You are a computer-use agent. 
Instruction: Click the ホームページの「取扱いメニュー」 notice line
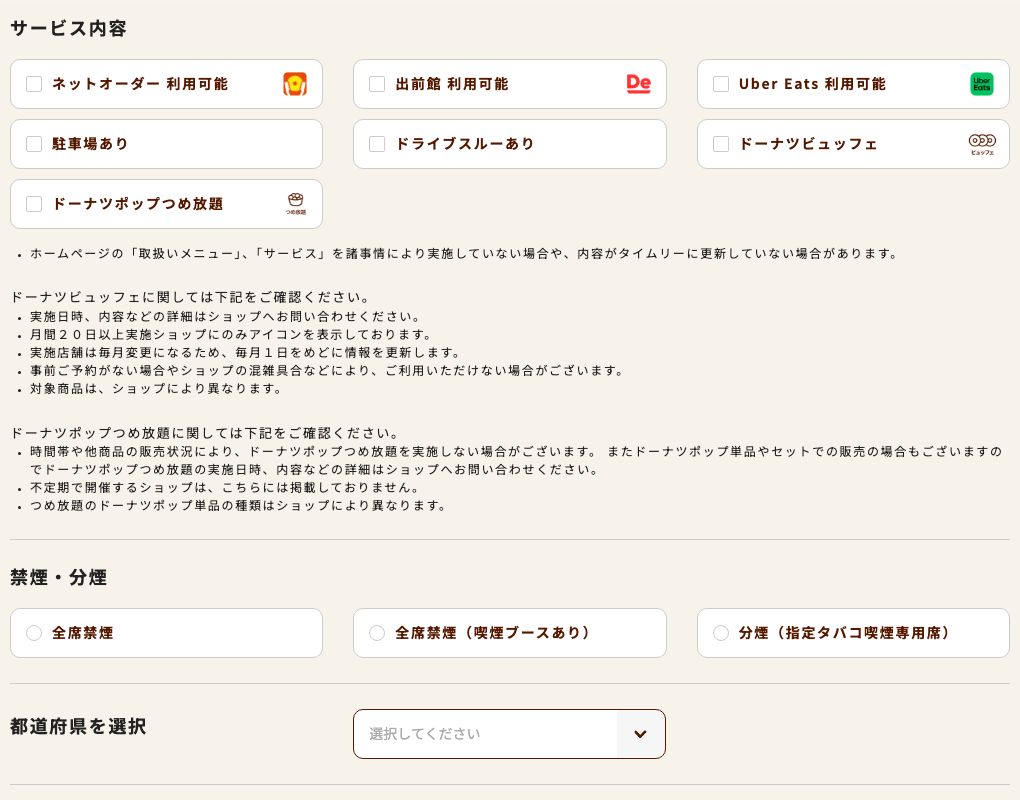coord(463,254)
